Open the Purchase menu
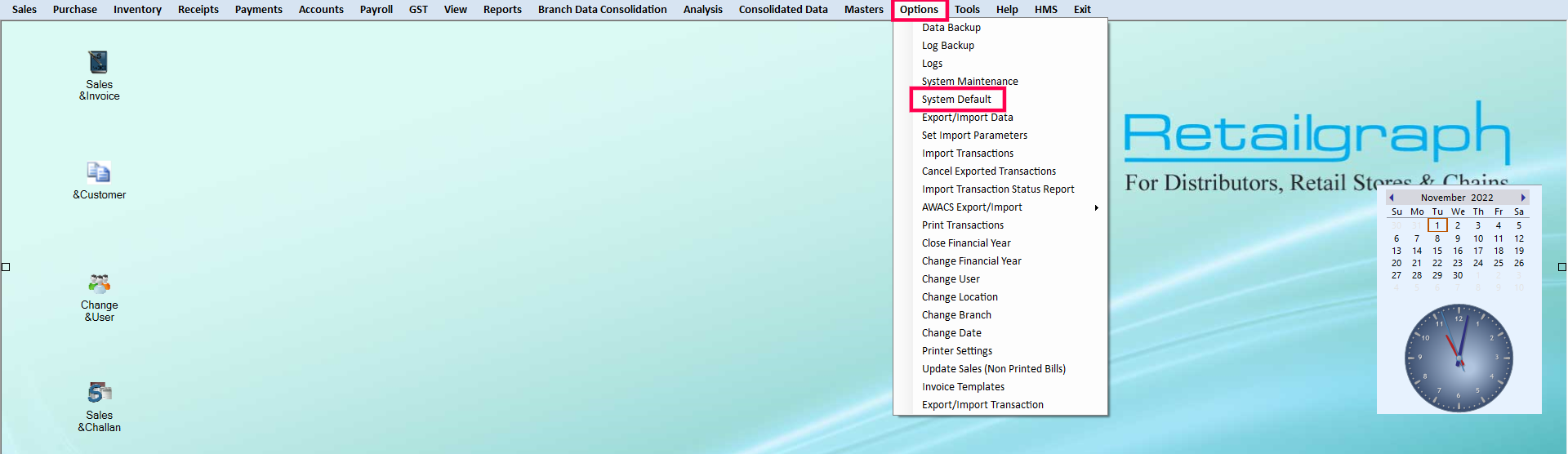This screenshot has width=1568, height=454. coord(75,10)
